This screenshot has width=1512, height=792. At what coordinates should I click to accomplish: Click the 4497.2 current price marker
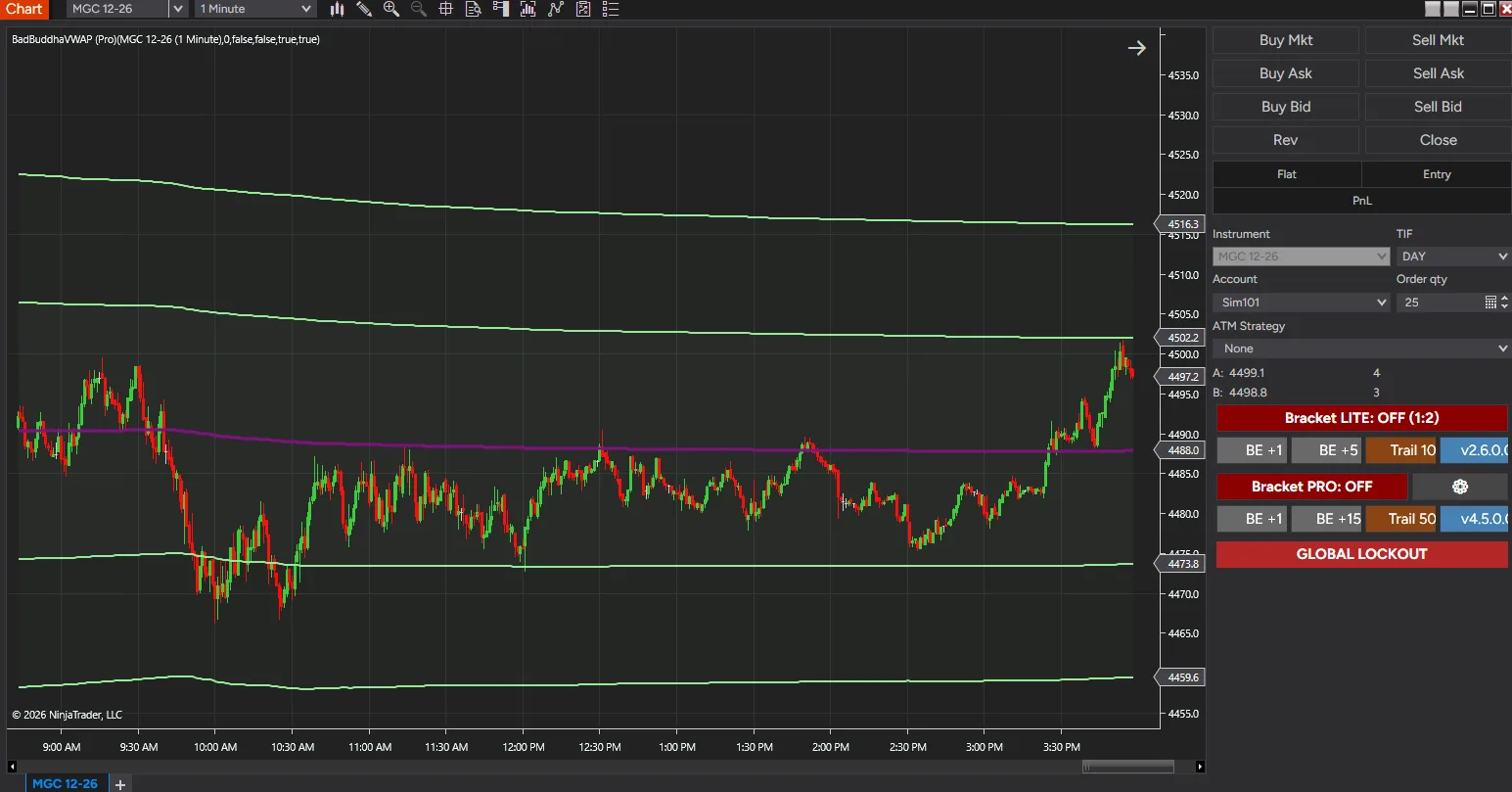click(x=1180, y=377)
